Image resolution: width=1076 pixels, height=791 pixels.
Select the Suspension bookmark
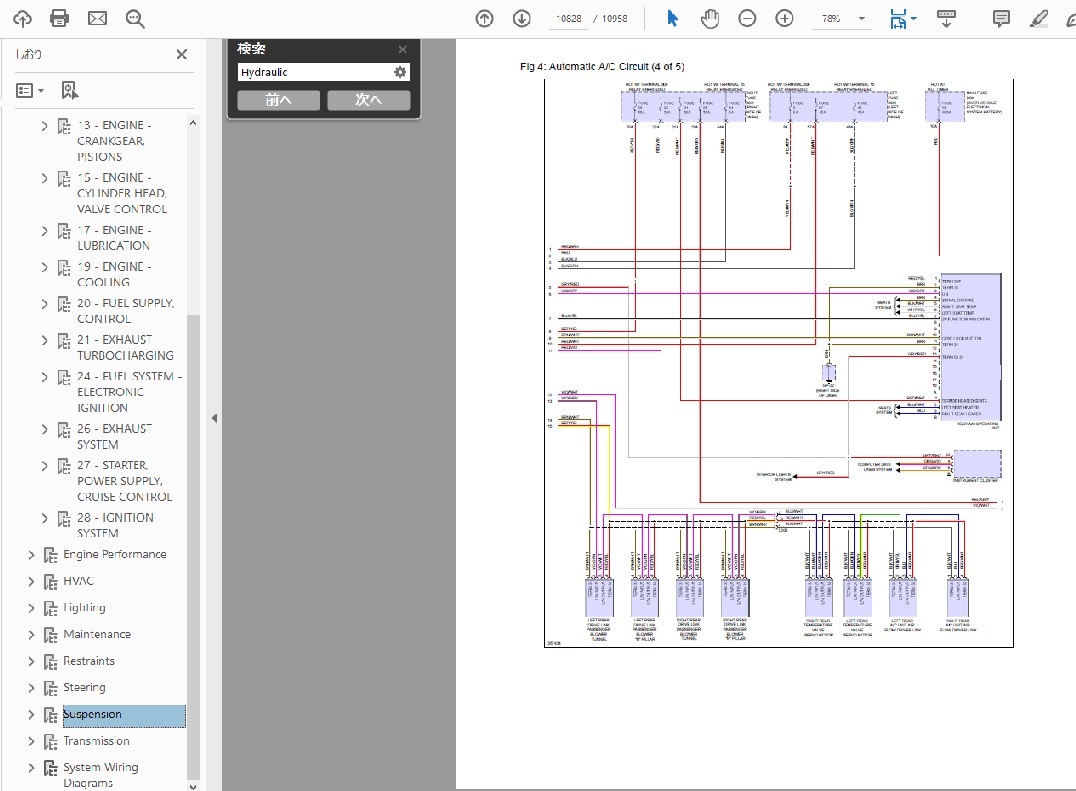point(92,715)
